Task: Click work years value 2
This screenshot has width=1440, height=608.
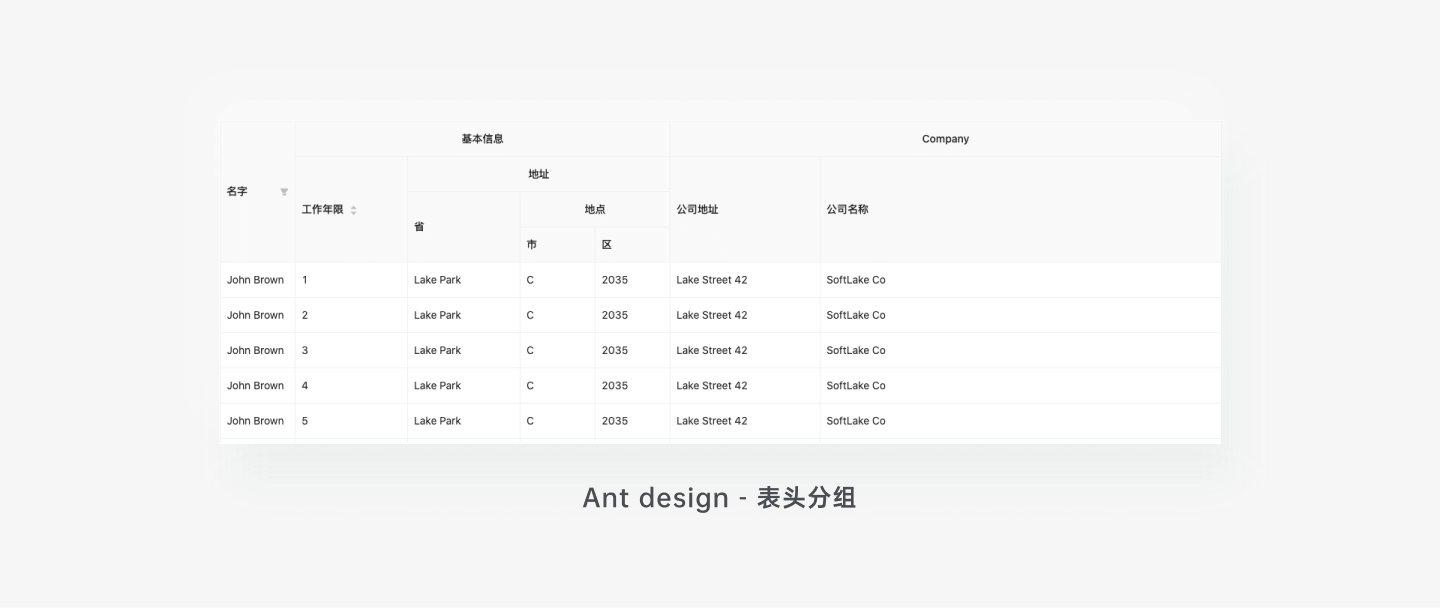Action: [305, 315]
